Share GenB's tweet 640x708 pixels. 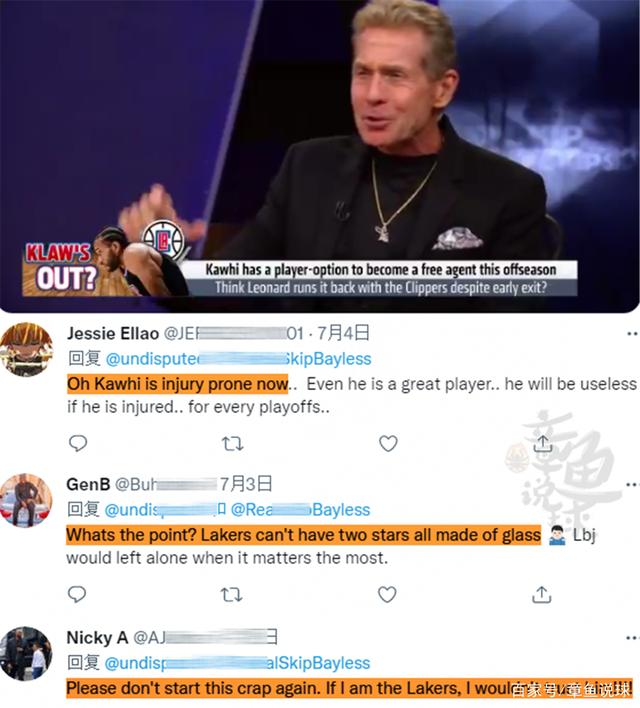pyautogui.click(x=542, y=595)
